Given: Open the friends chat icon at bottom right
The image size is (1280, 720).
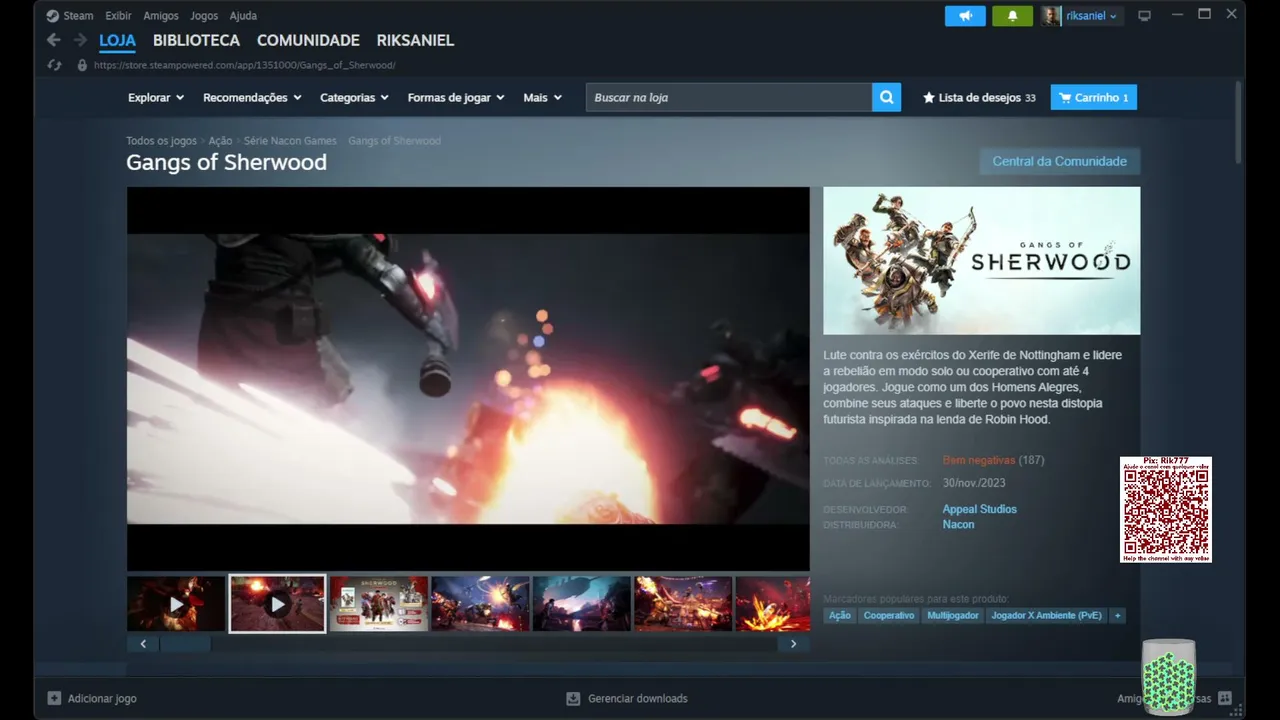Looking at the screenshot, I should click(1225, 698).
